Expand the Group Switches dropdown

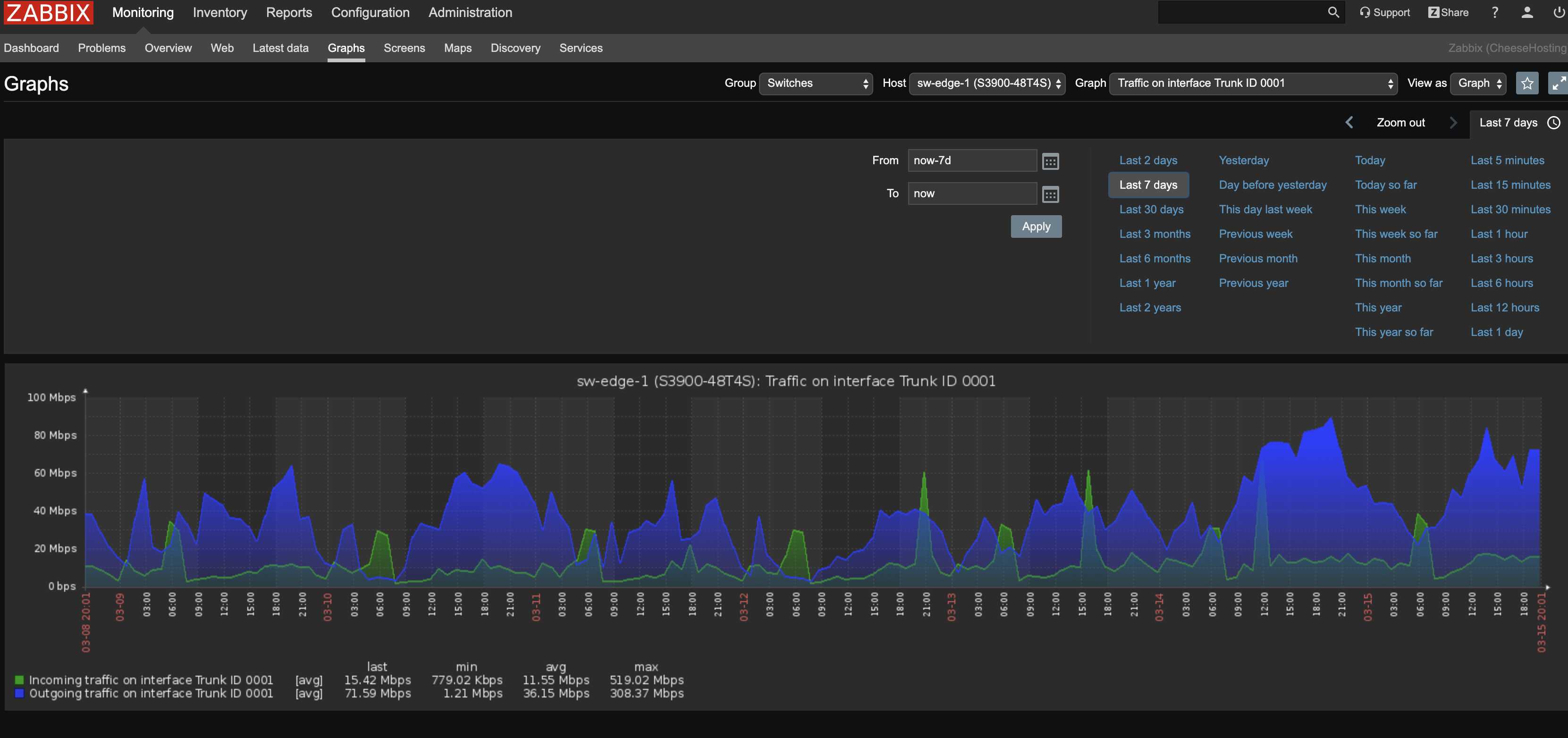[x=816, y=84]
